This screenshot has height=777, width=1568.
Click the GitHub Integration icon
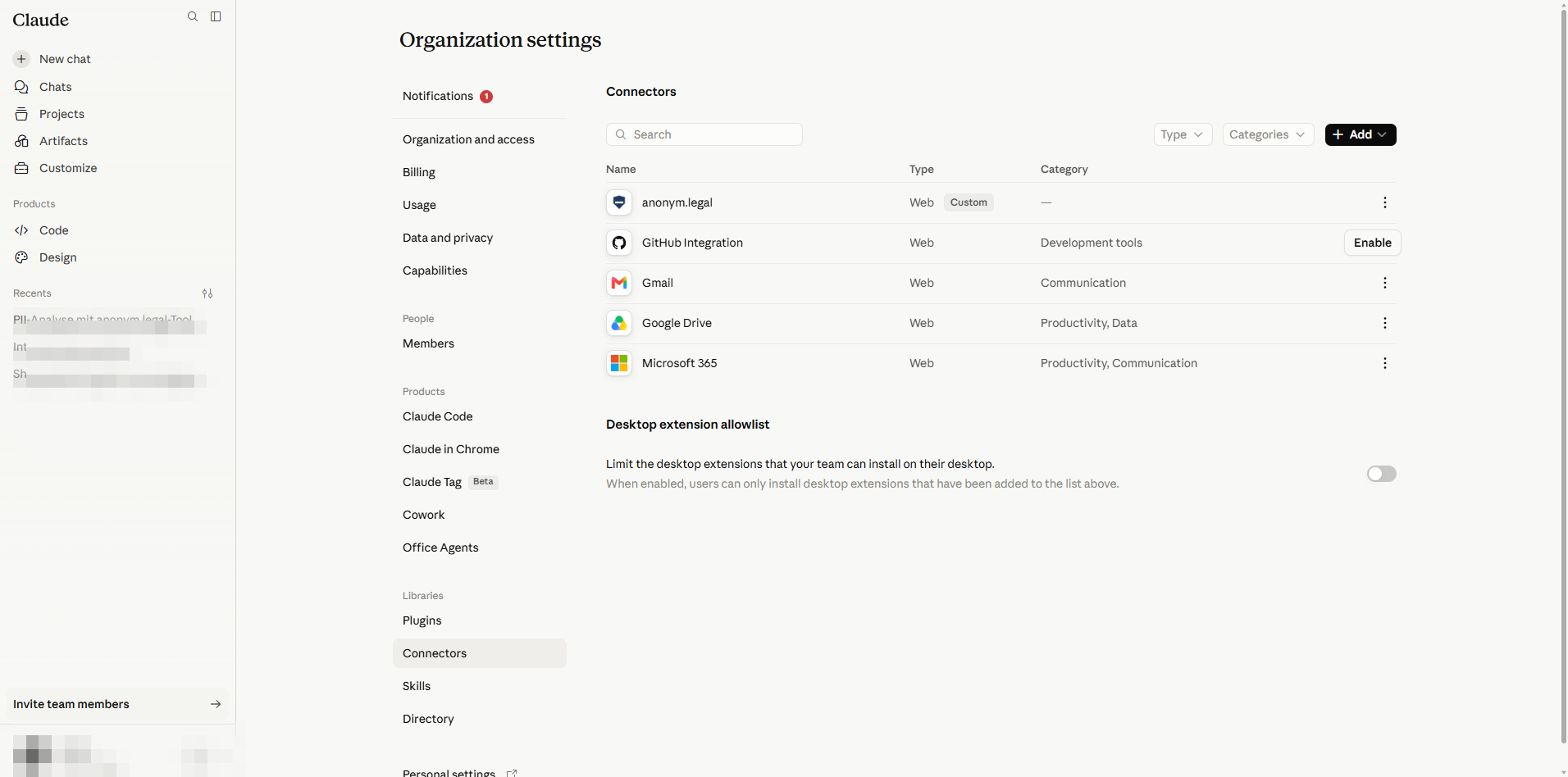click(619, 243)
